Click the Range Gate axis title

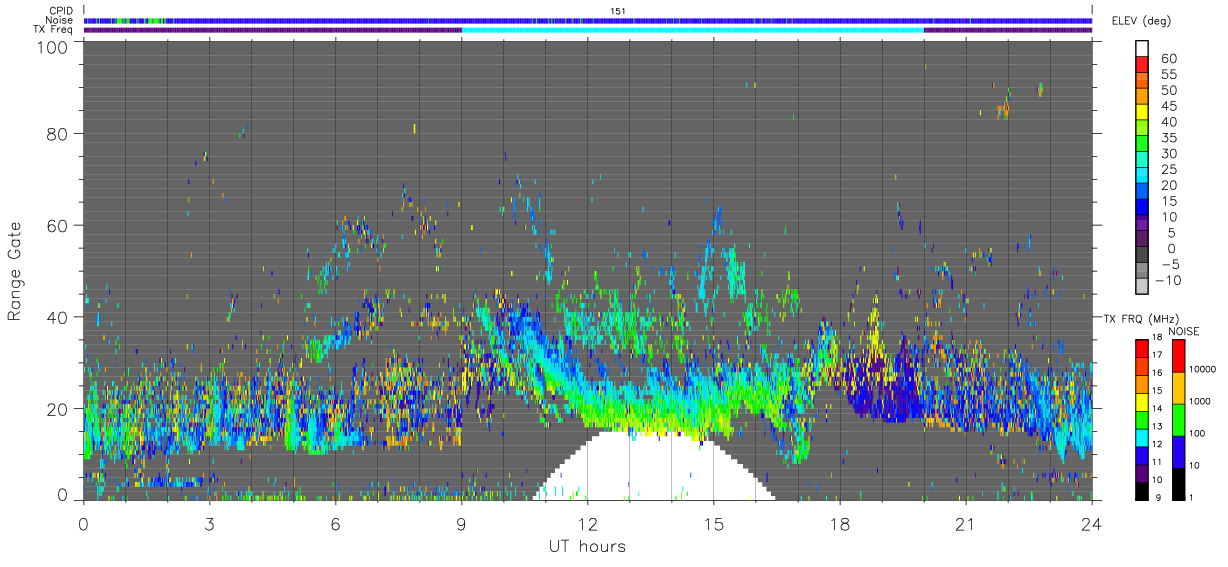(15, 272)
